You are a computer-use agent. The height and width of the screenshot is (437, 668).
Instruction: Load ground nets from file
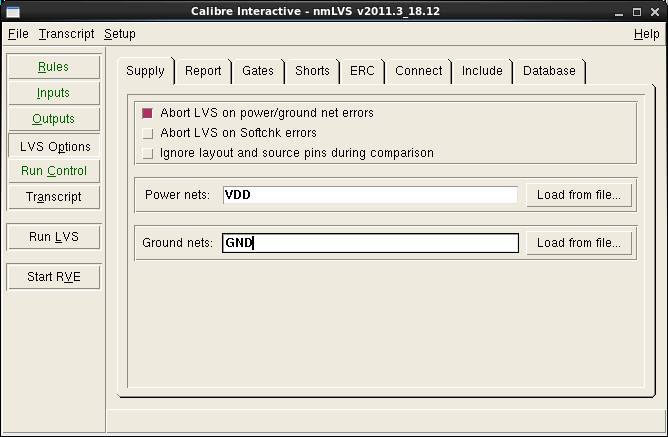(579, 243)
